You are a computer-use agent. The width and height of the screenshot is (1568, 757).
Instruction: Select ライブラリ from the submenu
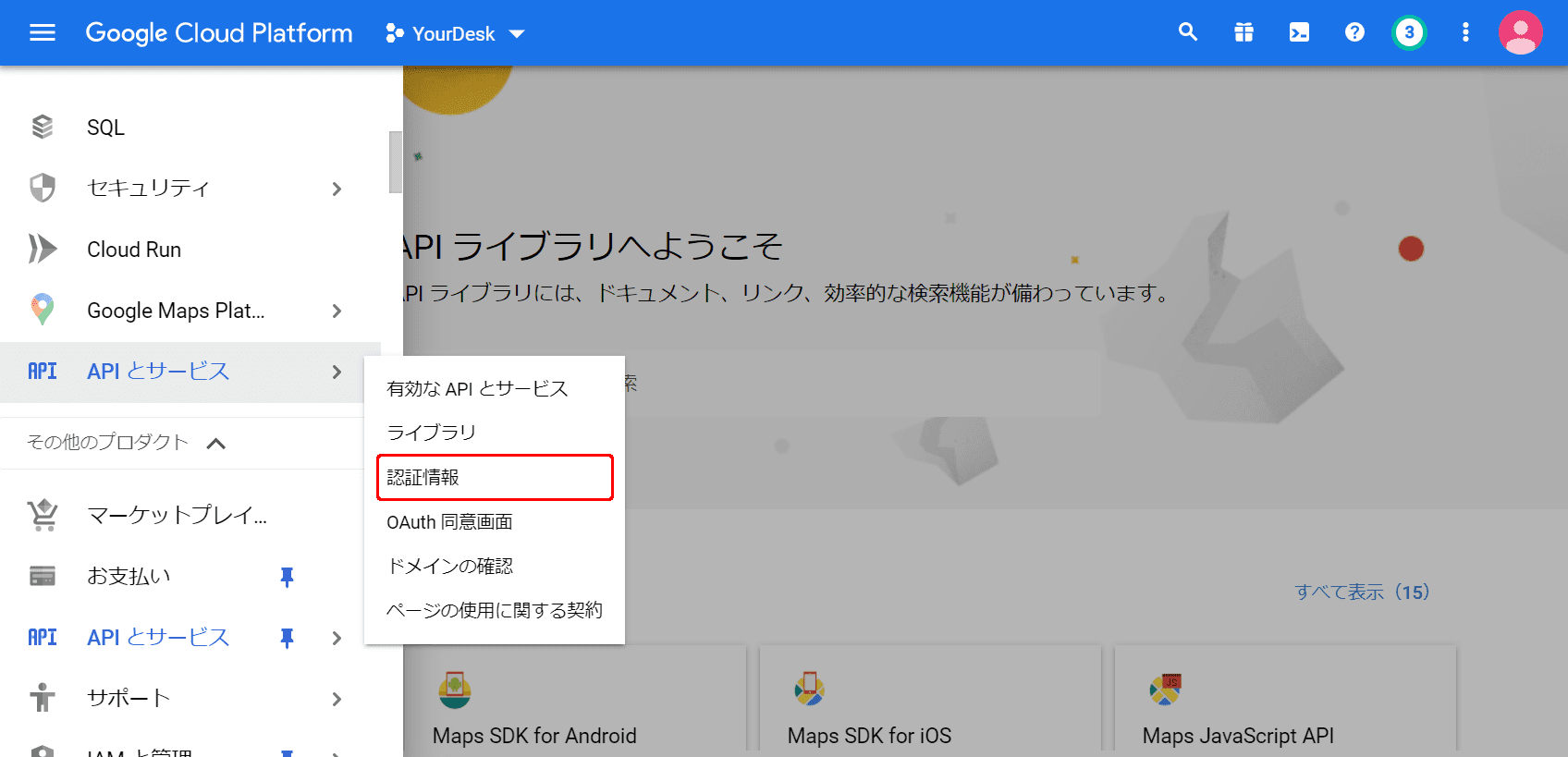tap(495, 433)
